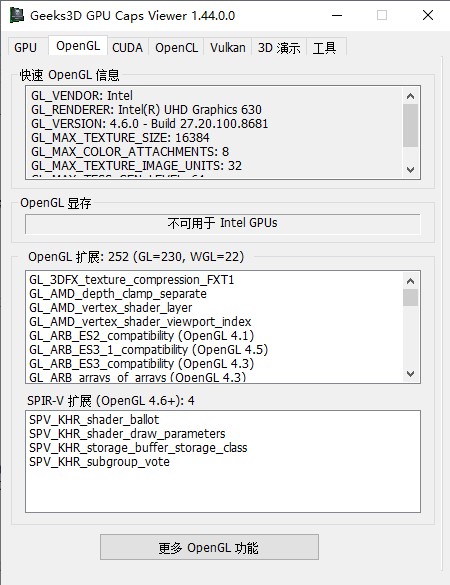Click the 不可用于 Intel GPUs memory bar
450x585 pixels.
pos(223,223)
